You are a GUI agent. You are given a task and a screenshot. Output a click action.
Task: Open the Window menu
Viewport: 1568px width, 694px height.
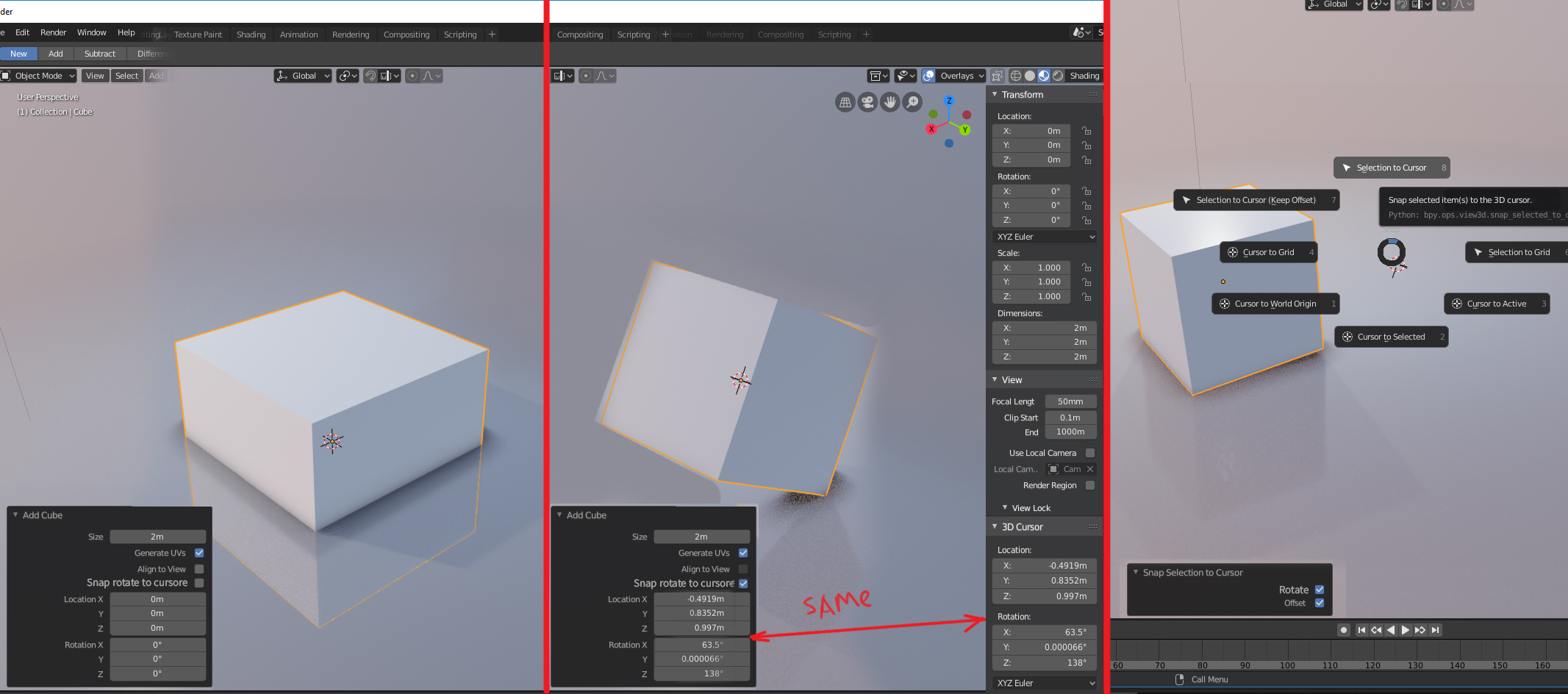point(92,32)
